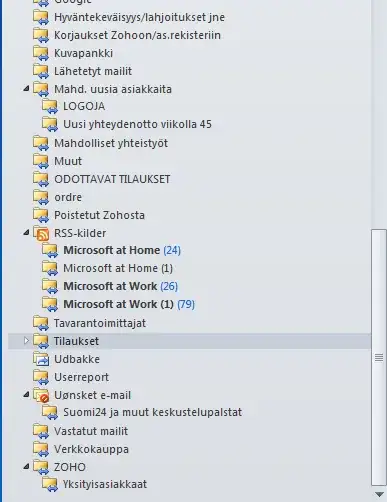
Task: Click the Verkkokauppa folder icon
Action: 41,449
